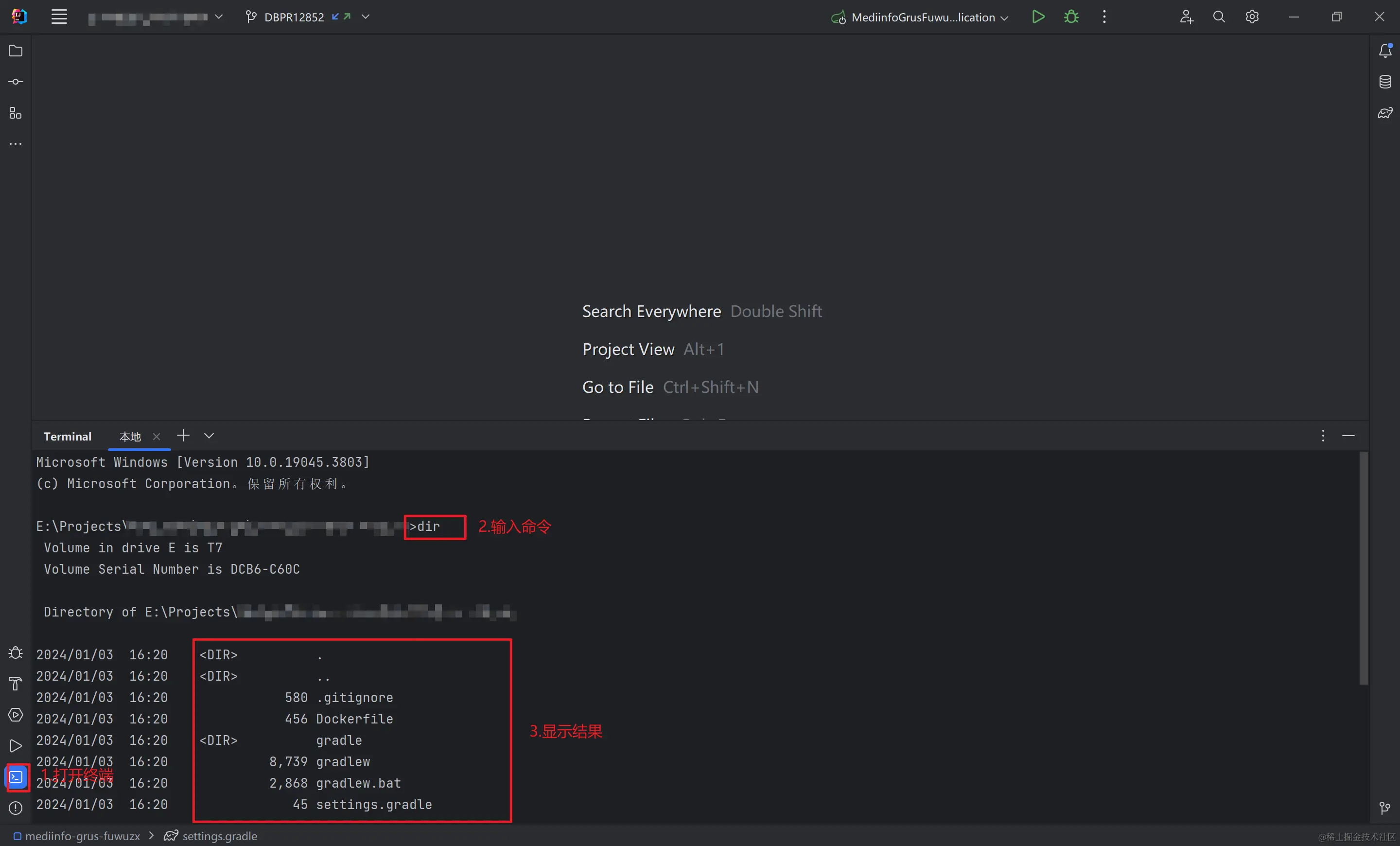The width and height of the screenshot is (1400, 846).
Task: Open the MediinfoGrusFuwu run configuration dropdown
Action: pyautogui.click(x=924, y=17)
